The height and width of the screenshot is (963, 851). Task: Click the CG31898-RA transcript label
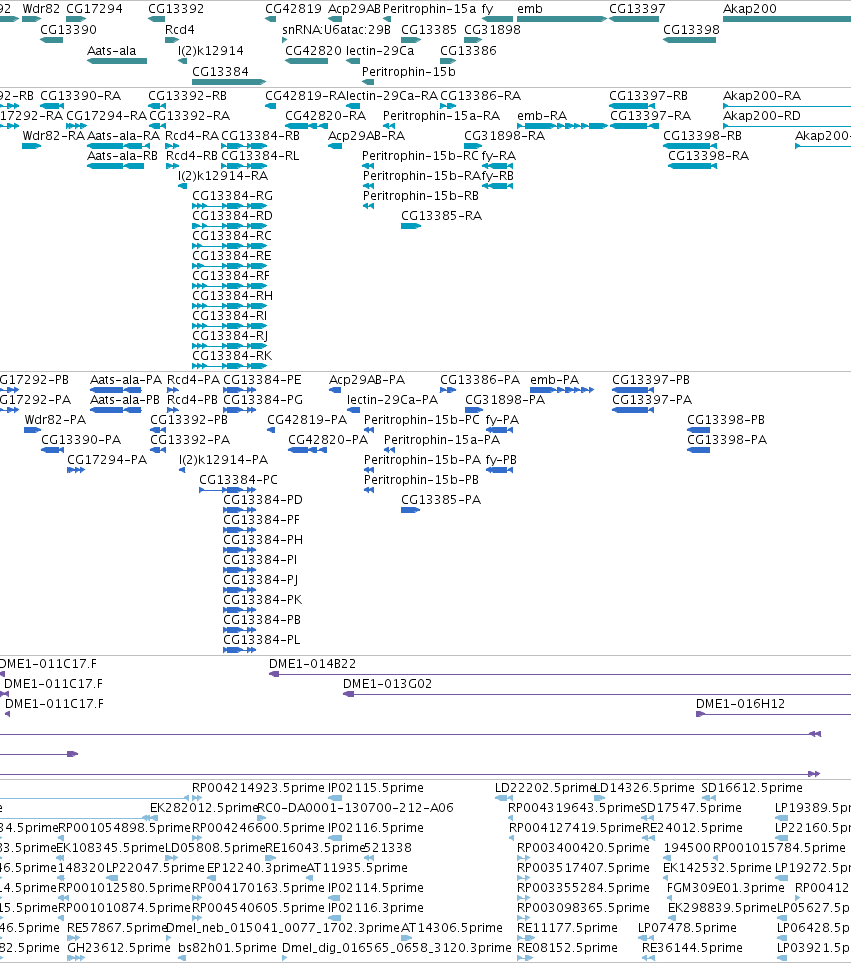click(505, 136)
